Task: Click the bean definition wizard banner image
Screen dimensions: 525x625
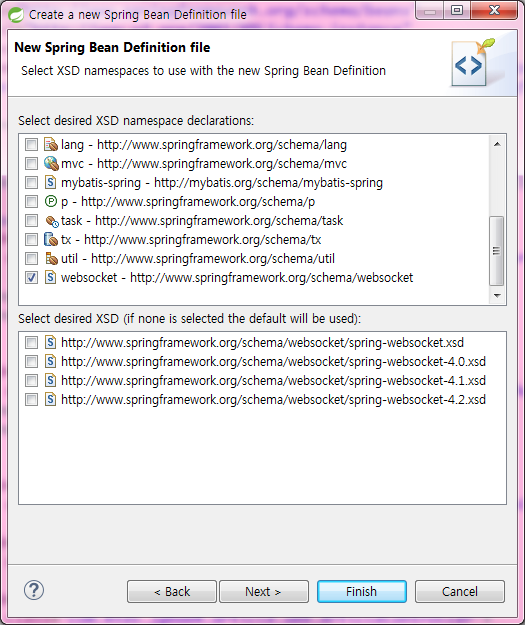Action: pos(474,63)
